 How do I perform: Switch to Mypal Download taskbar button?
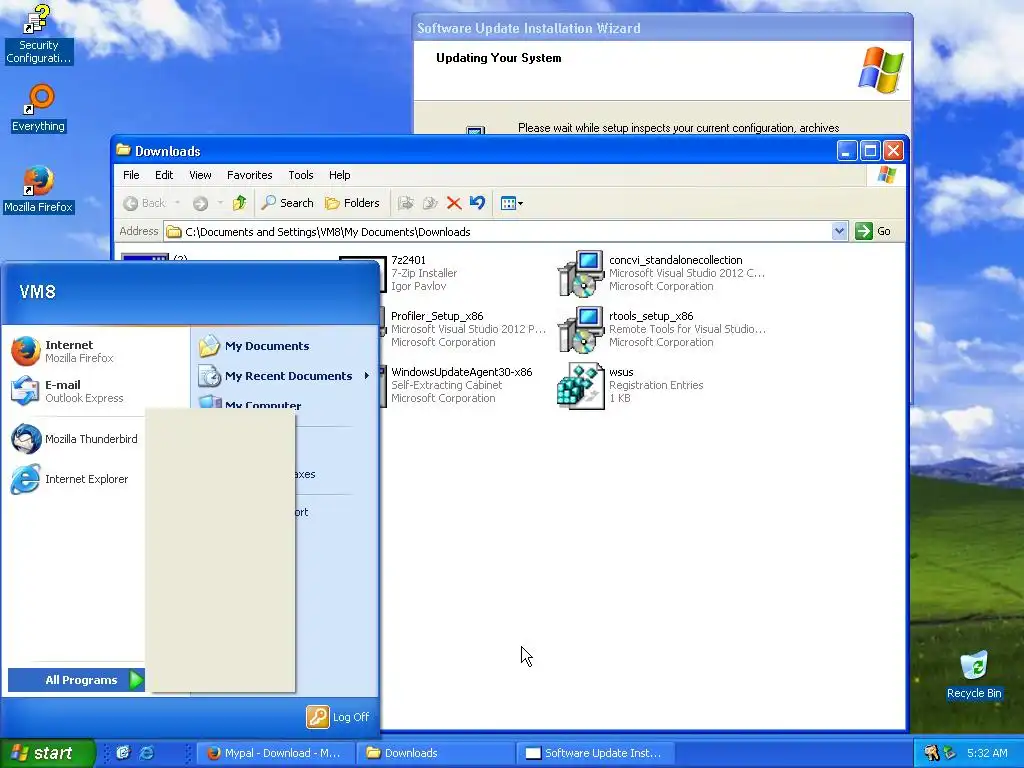click(275, 753)
